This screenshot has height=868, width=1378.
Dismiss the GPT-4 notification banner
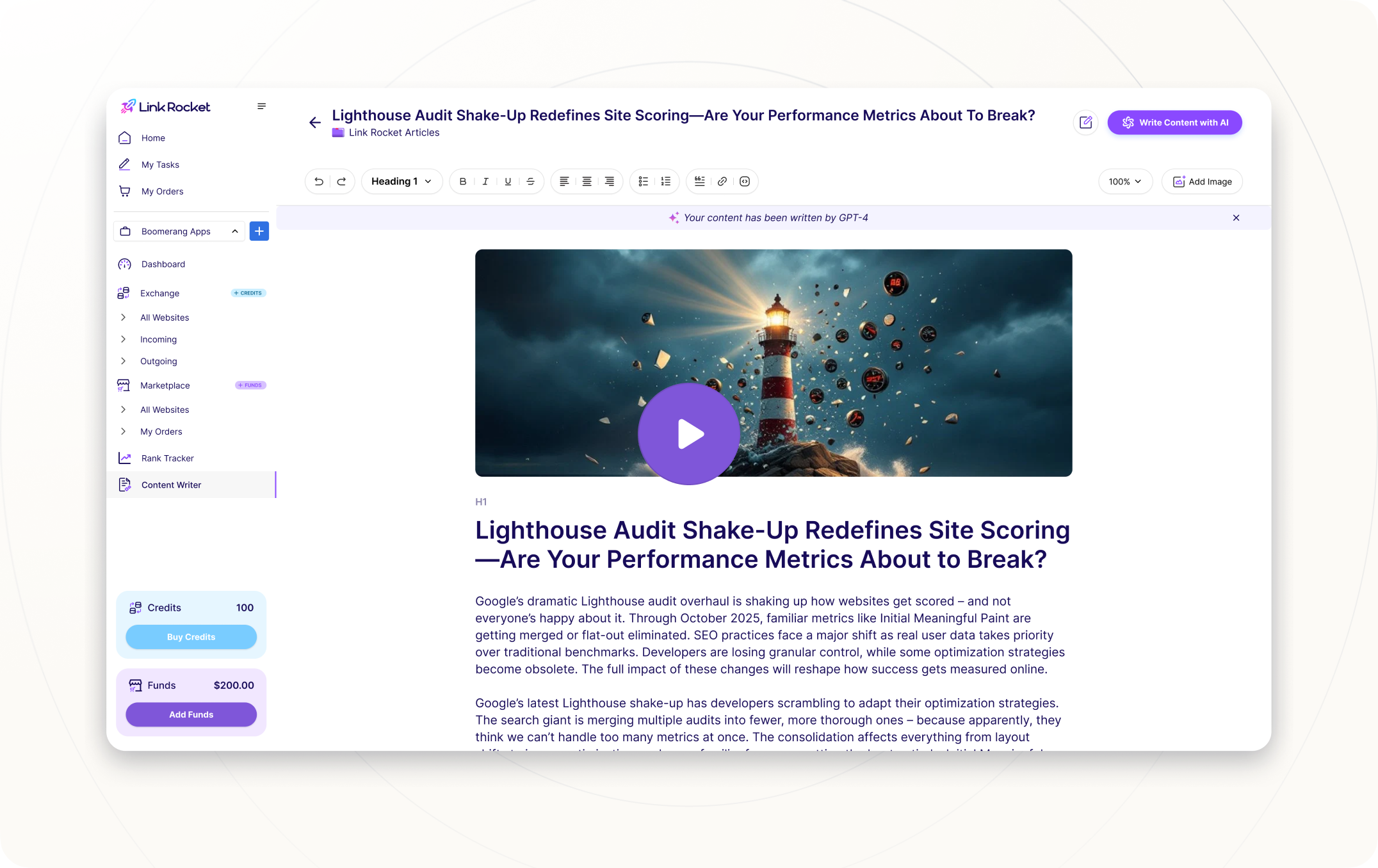point(1236,218)
